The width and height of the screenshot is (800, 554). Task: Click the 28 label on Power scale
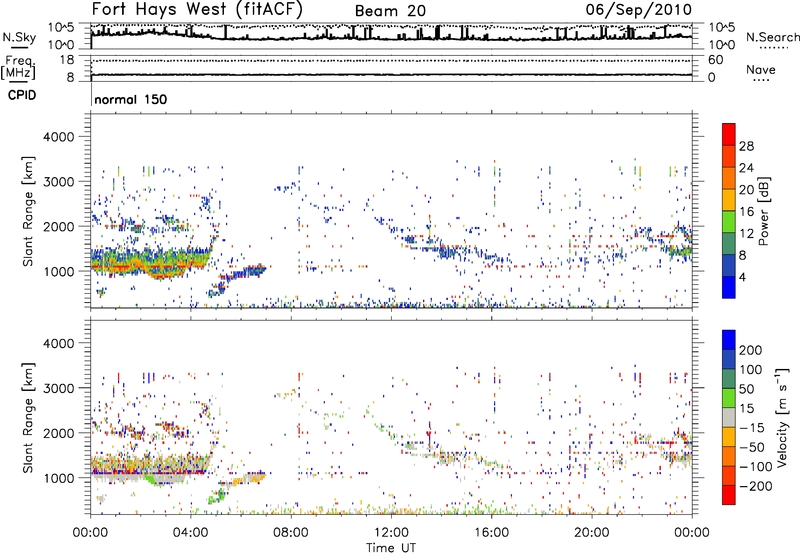click(746, 146)
